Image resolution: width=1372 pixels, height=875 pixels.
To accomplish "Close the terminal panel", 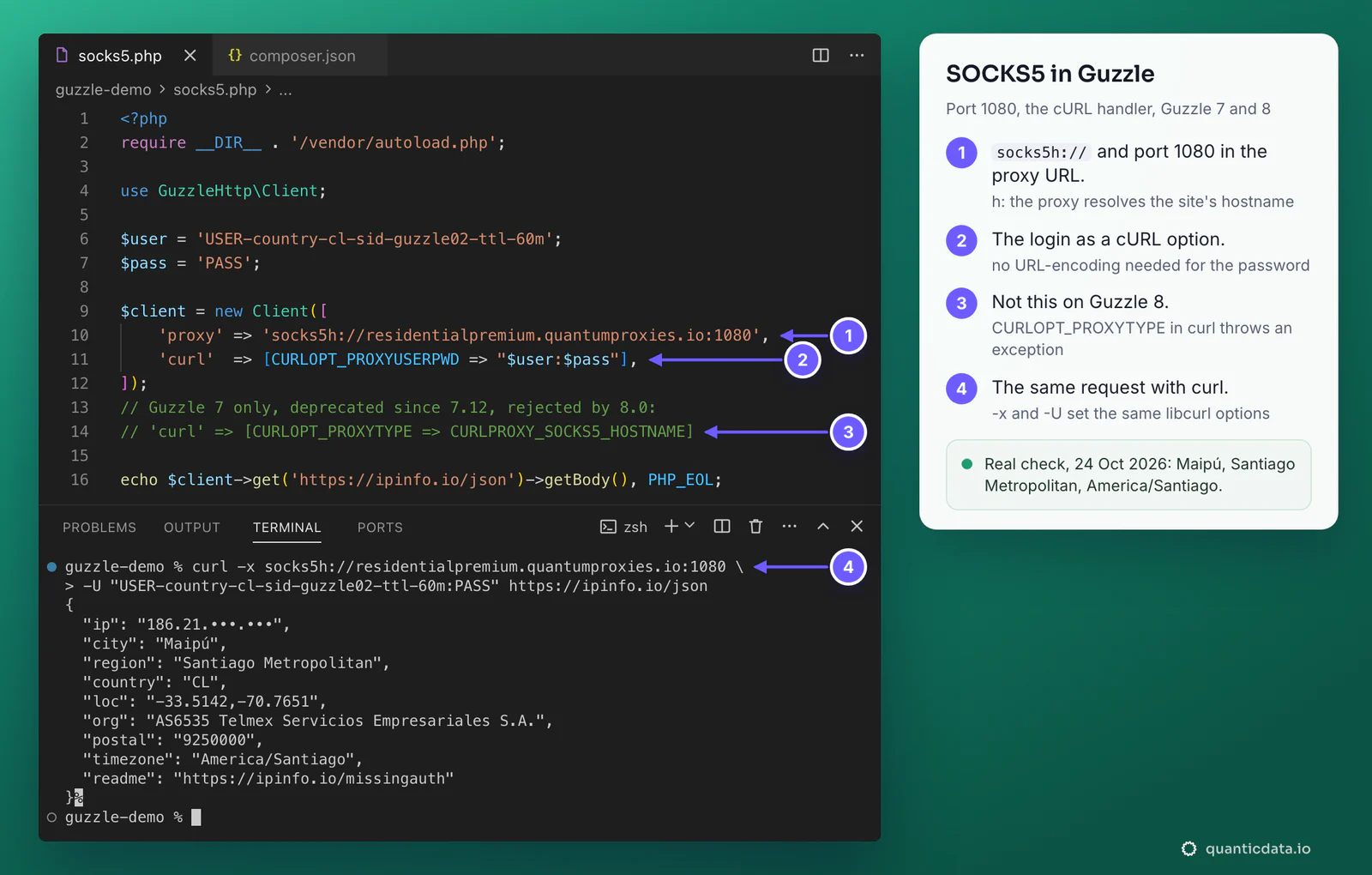I will (857, 526).
